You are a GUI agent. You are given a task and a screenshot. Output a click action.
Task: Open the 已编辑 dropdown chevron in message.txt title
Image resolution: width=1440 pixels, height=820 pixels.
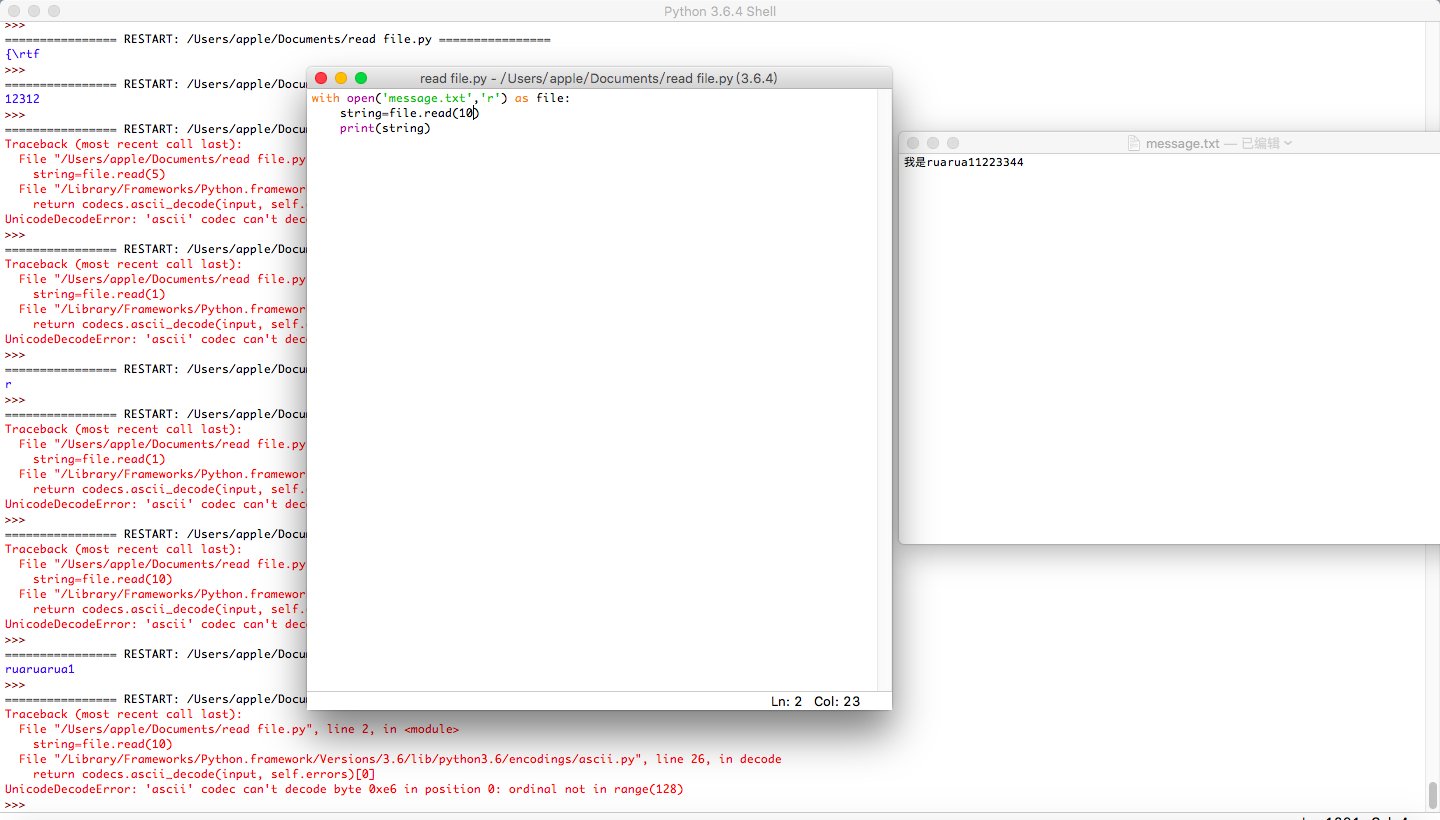pyautogui.click(x=1288, y=143)
